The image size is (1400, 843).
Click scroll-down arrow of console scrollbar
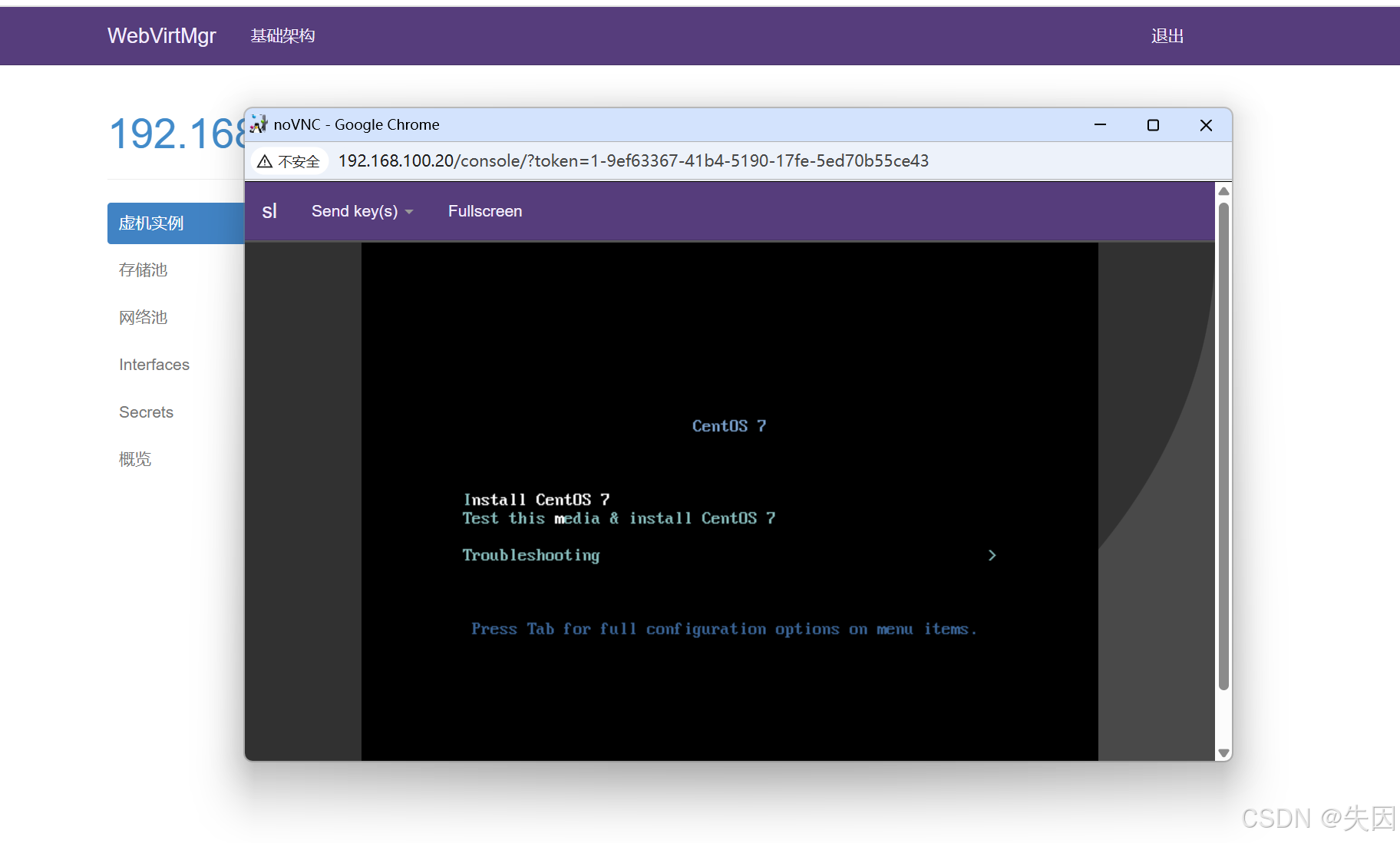click(x=1224, y=753)
